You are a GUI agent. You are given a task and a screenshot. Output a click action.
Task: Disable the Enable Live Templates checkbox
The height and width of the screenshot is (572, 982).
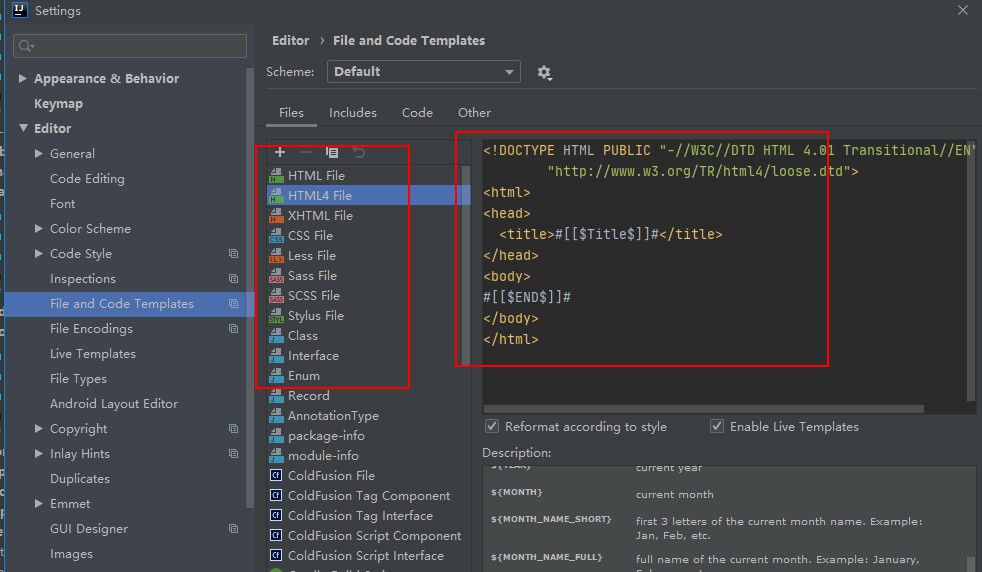(717, 427)
